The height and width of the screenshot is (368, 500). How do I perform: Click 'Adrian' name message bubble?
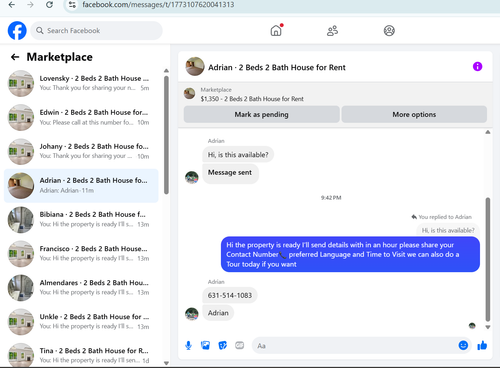coord(218,313)
